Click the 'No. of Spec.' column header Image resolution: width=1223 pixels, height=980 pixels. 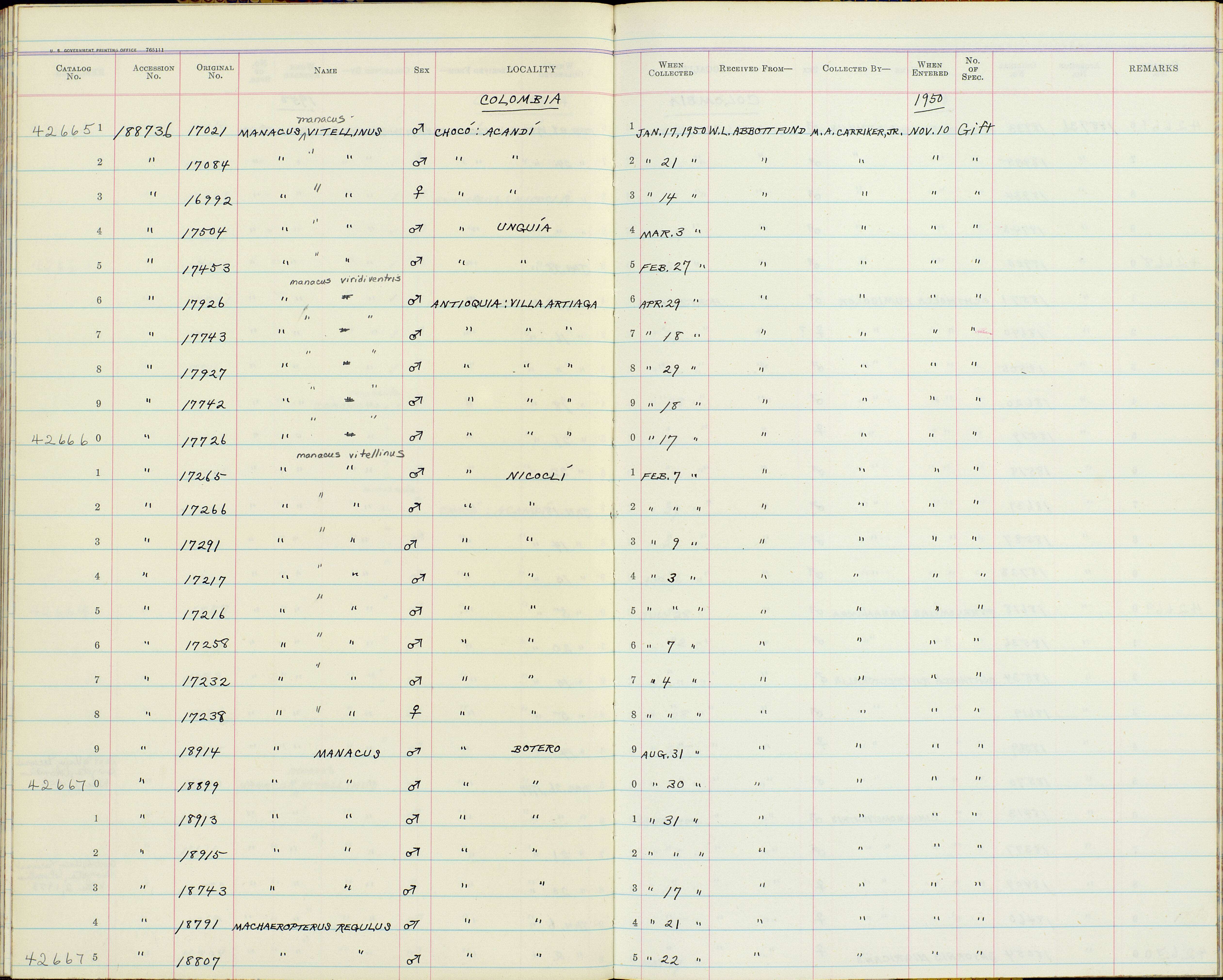(972, 69)
